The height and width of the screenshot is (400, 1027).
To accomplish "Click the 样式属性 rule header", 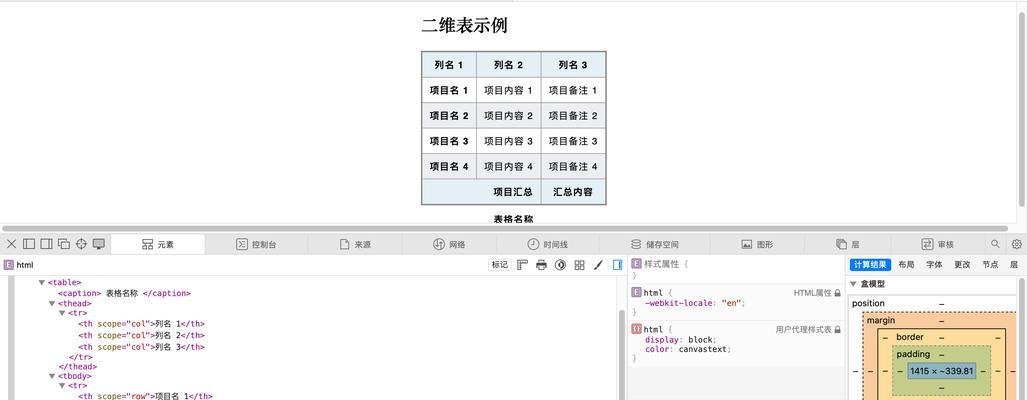I will [662, 264].
